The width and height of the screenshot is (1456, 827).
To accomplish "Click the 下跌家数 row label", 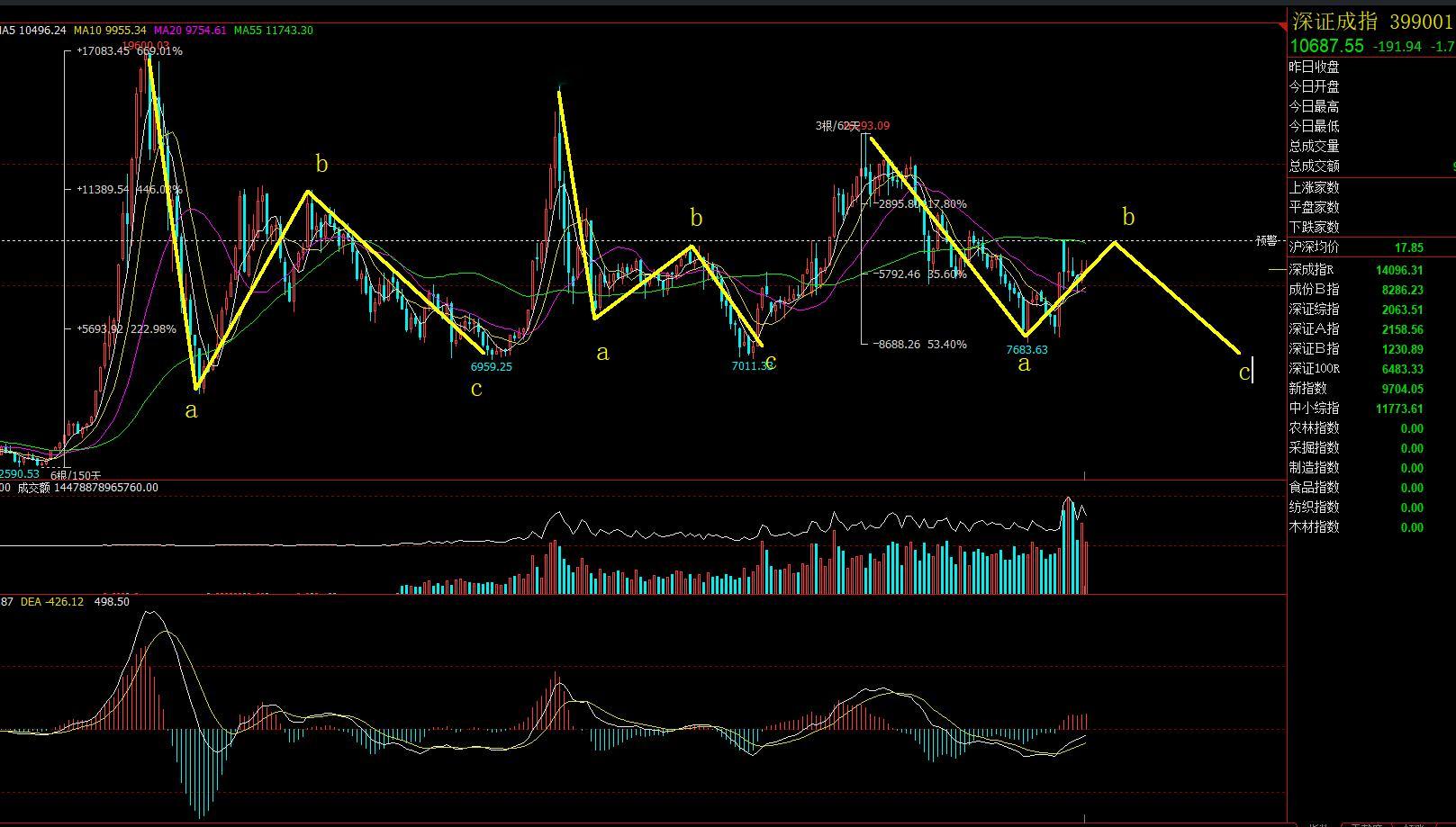I will (x=1315, y=228).
